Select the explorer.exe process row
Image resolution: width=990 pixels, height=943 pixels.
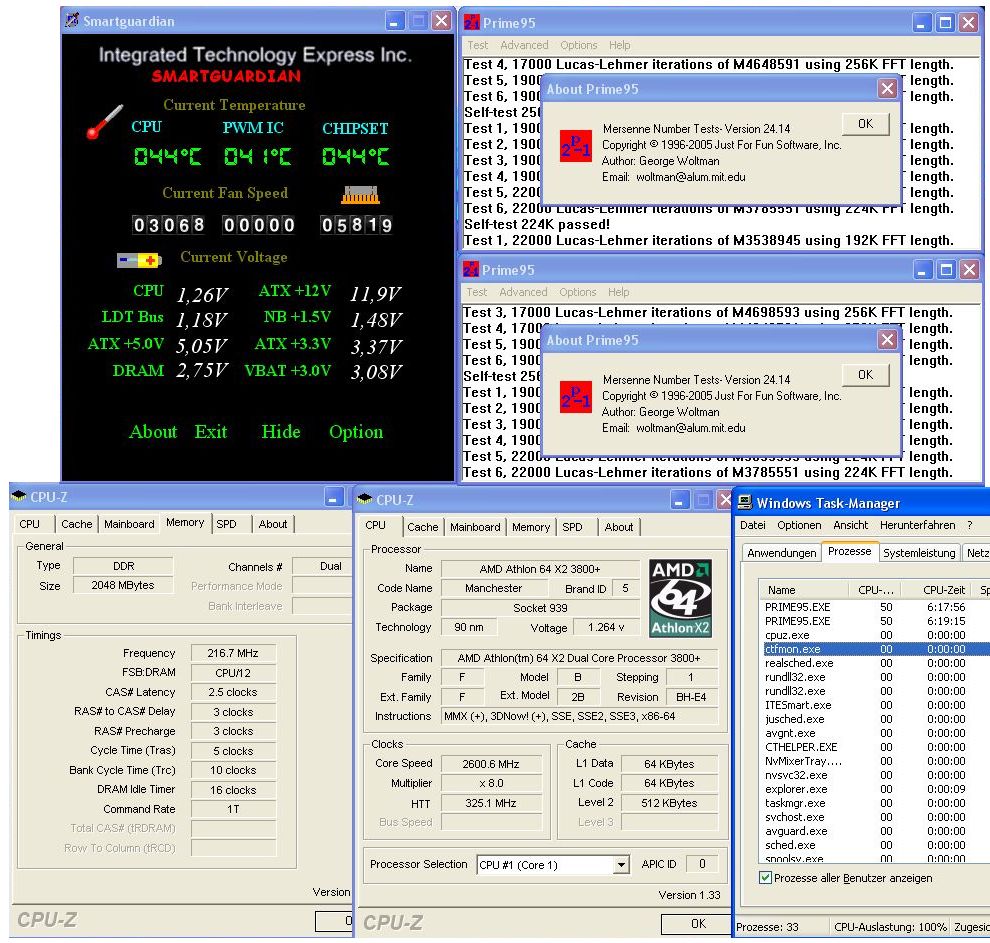874,789
